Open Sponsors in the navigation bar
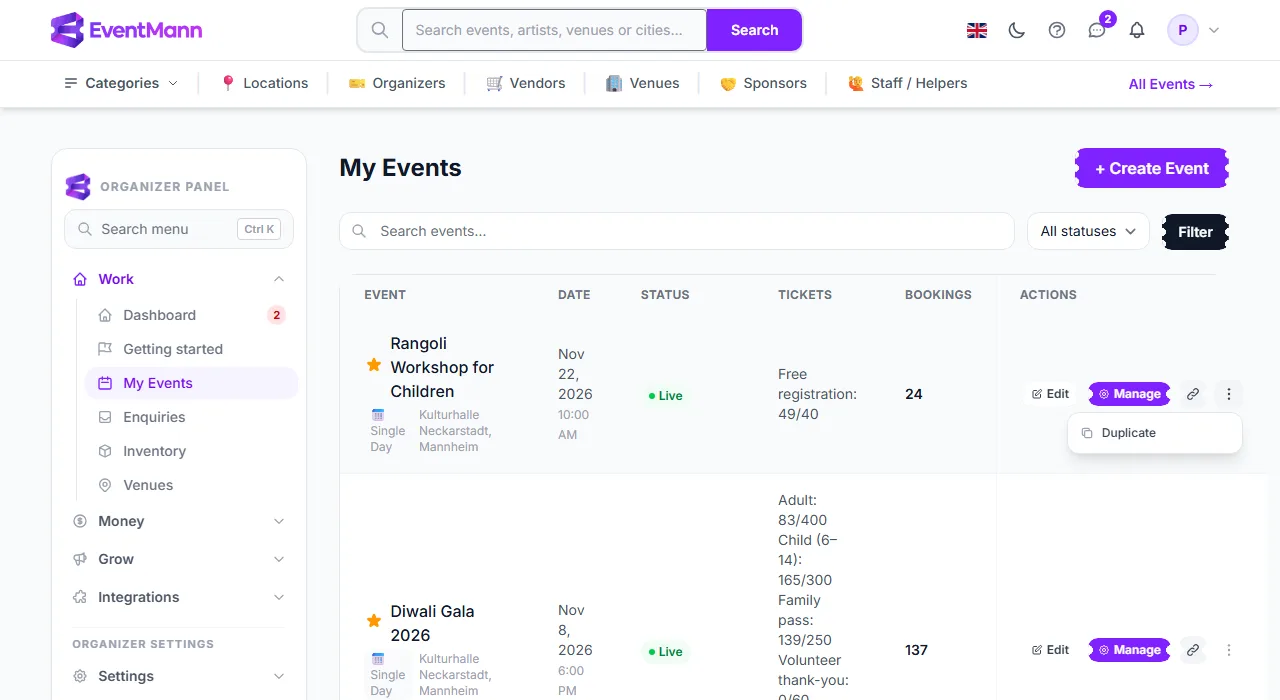This screenshot has width=1280, height=700. [x=763, y=83]
